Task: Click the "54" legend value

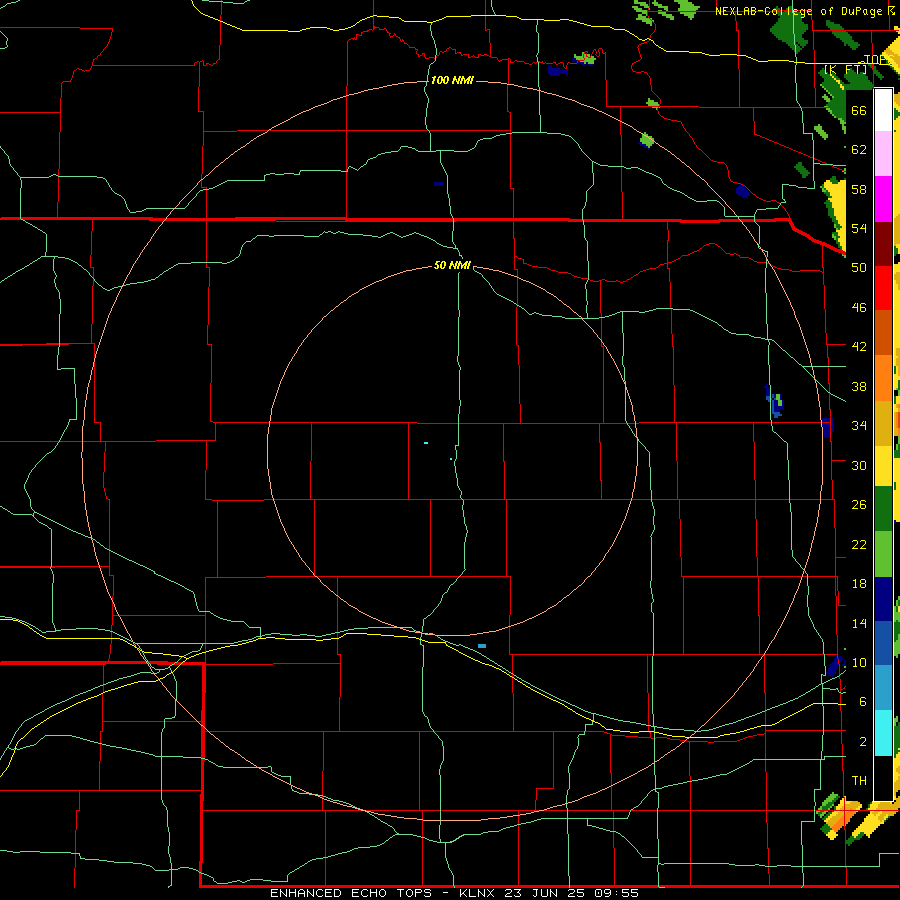Action: 859,228
